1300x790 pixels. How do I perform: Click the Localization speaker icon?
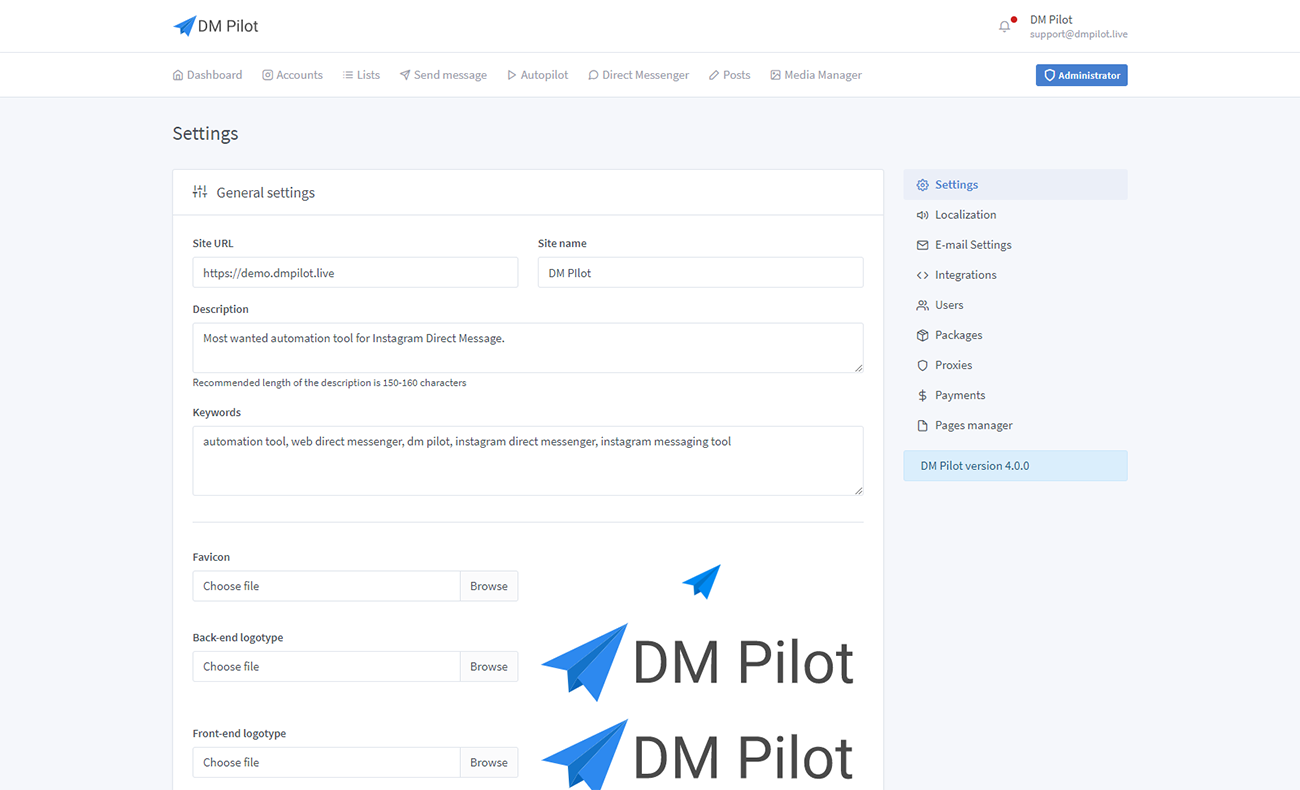pyautogui.click(x=922, y=215)
